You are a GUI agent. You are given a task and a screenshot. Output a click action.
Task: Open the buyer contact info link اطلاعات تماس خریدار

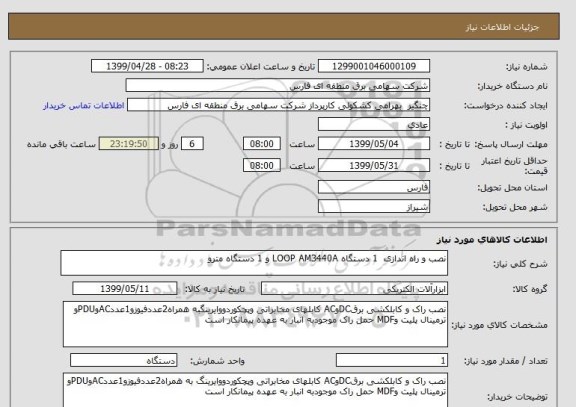pos(84,106)
